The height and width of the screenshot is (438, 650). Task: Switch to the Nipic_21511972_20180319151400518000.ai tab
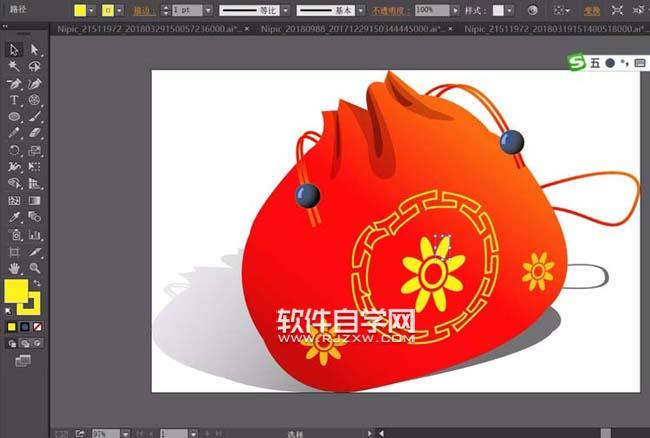pos(555,29)
